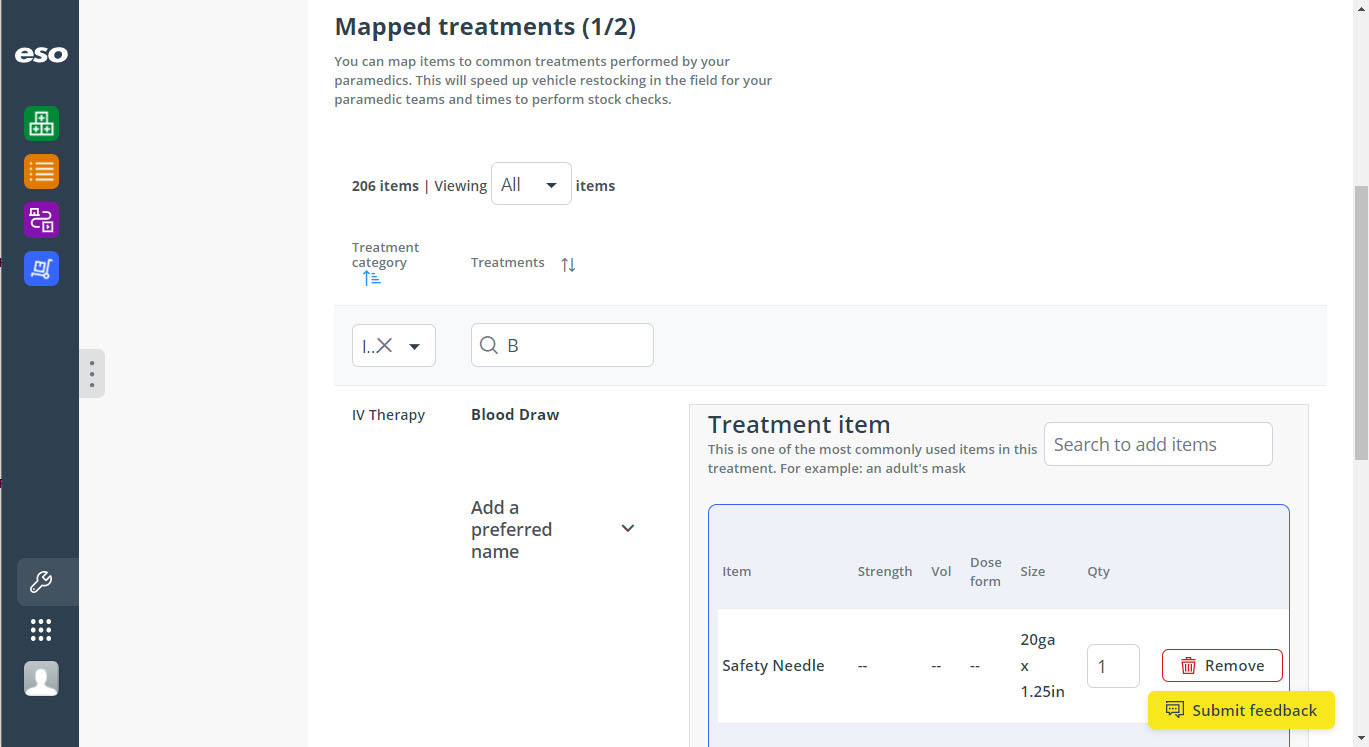Click the user profile avatar
The image size is (1369, 747).
(x=41, y=679)
